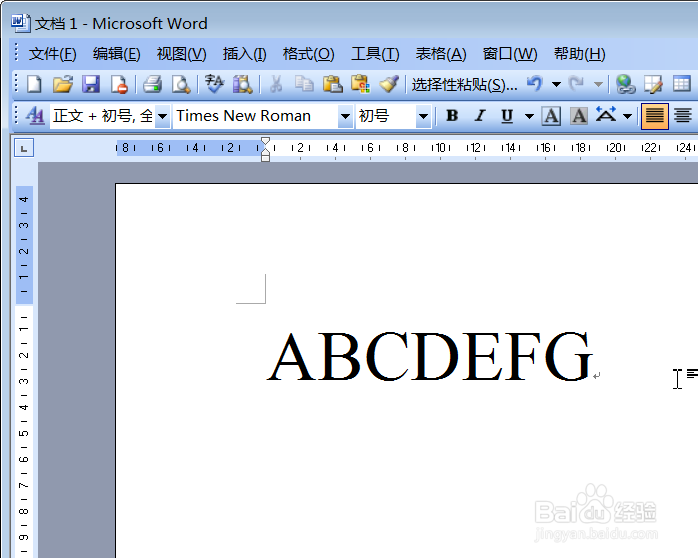The height and width of the screenshot is (558, 698).
Task: Click the left indent marker on ruler
Action: pyautogui.click(x=265, y=157)
